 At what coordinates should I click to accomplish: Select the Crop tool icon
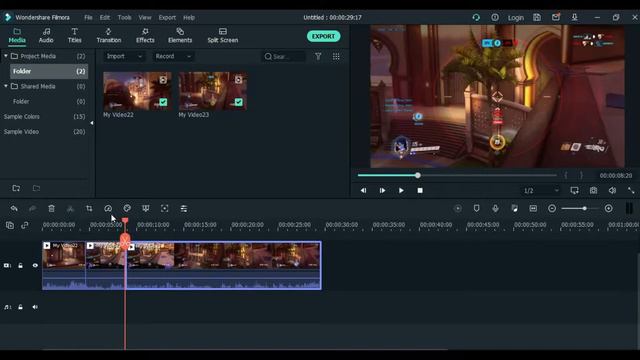[89, 209]
